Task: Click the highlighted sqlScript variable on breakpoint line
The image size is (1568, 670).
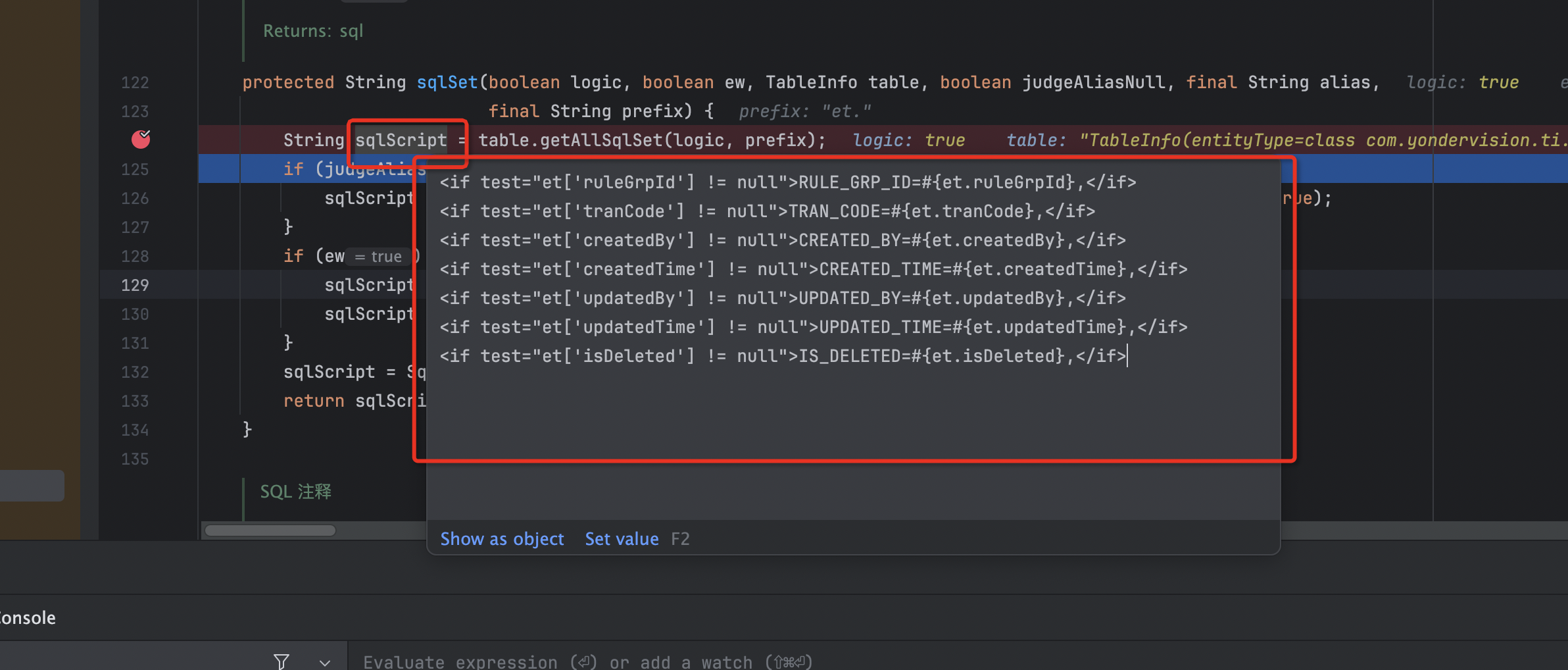Action: (x=401, y=140)
